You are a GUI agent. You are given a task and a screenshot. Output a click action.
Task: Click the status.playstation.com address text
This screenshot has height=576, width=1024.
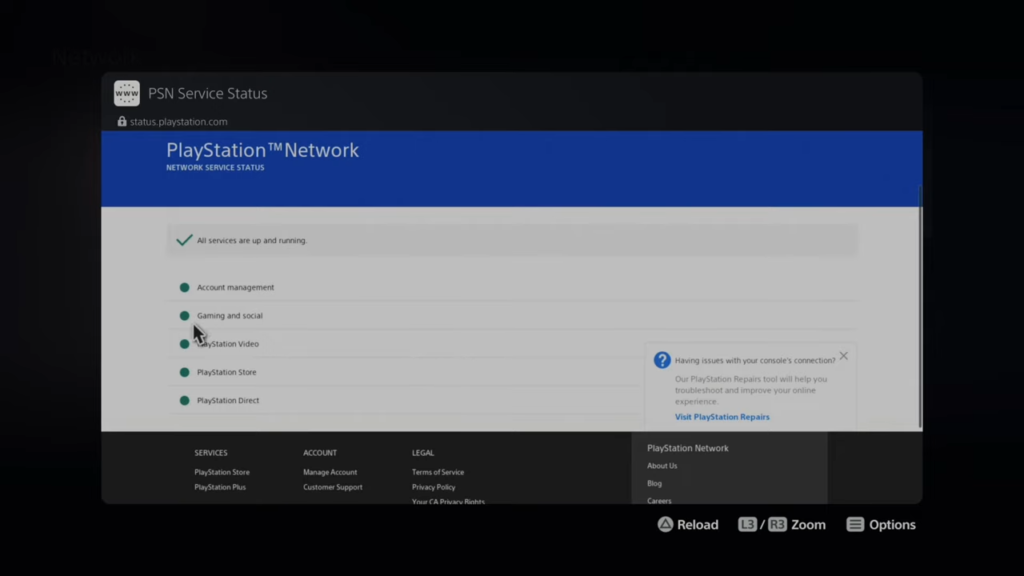pyautogui.click(x=178, y=121)
